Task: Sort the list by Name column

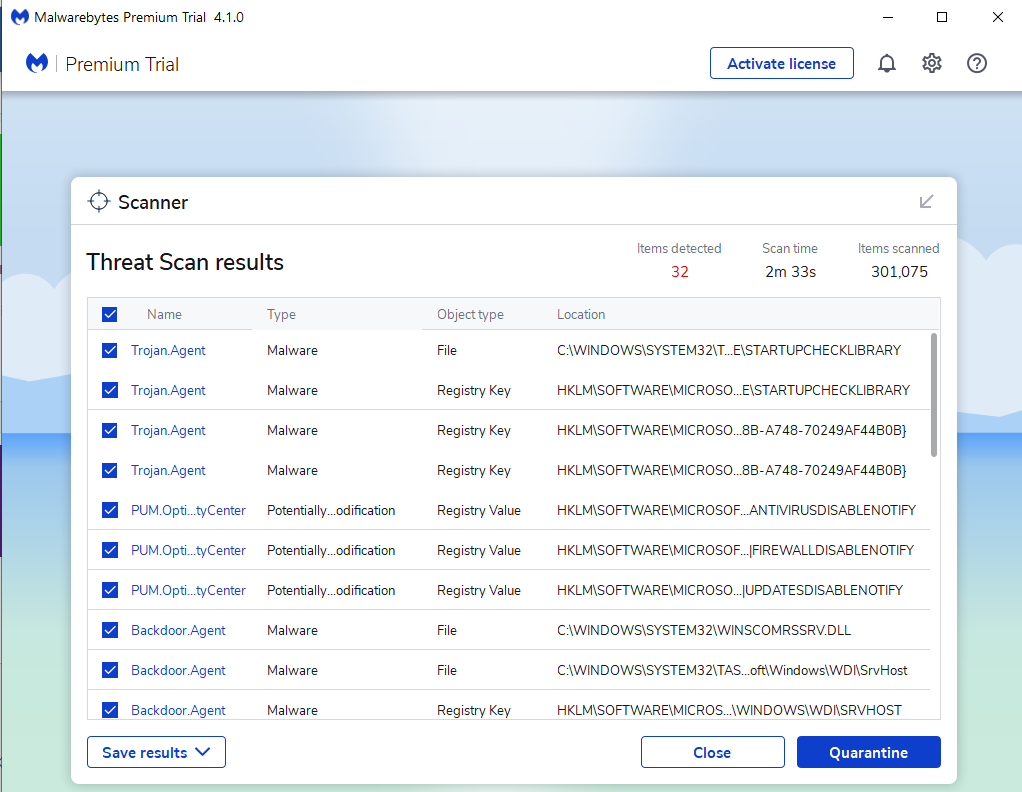Action: pyautogui.click(x=164, y=314)
